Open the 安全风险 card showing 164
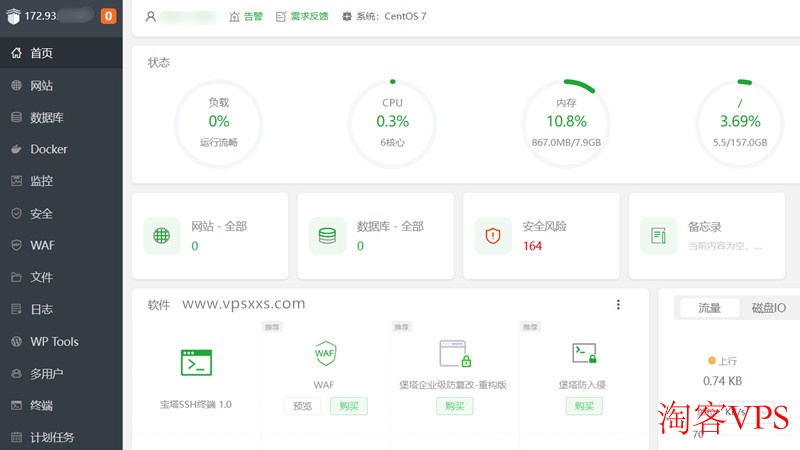Image resolution: width=800 pixels, height=450 pixels. pyautogui.click(x=541, y=236)
